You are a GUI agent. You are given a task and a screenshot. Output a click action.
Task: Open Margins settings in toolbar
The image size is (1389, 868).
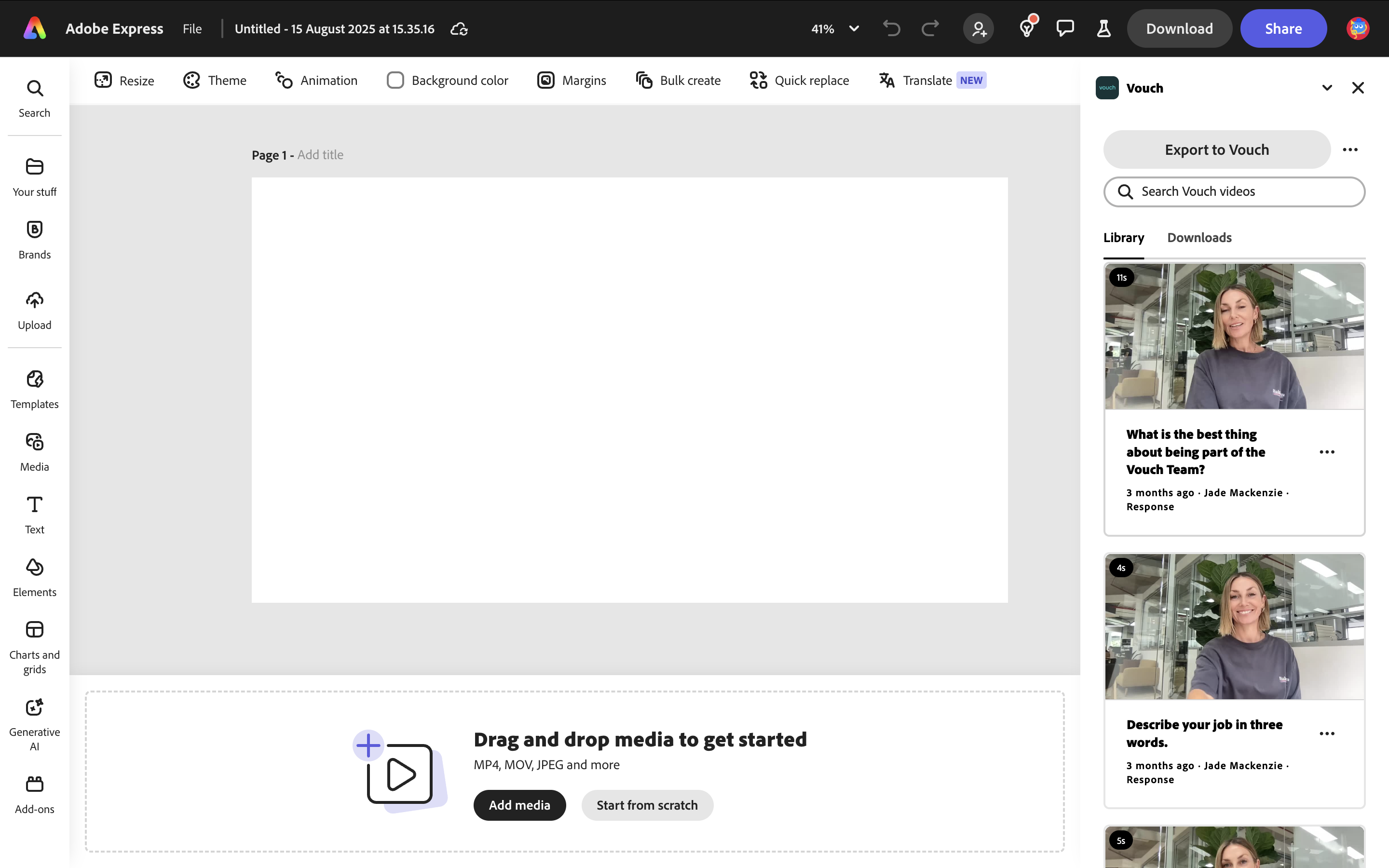click(x=572, y=81)
